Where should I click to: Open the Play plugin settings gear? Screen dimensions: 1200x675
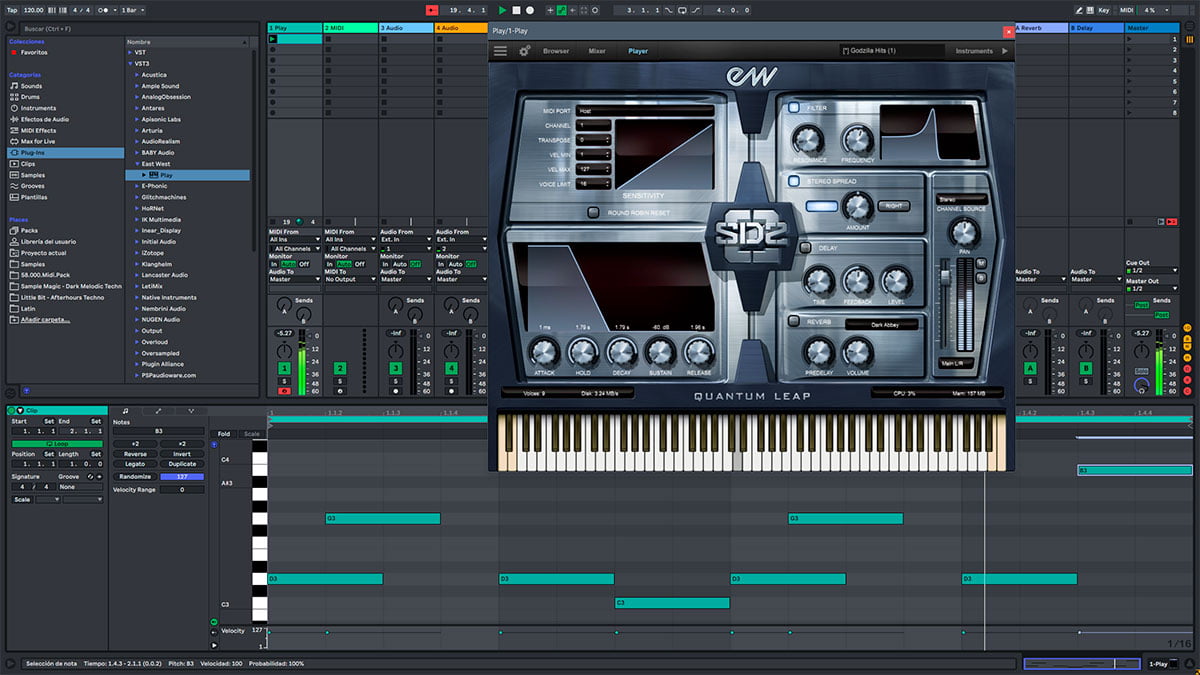pyautogui.click(x=524, y=51)
